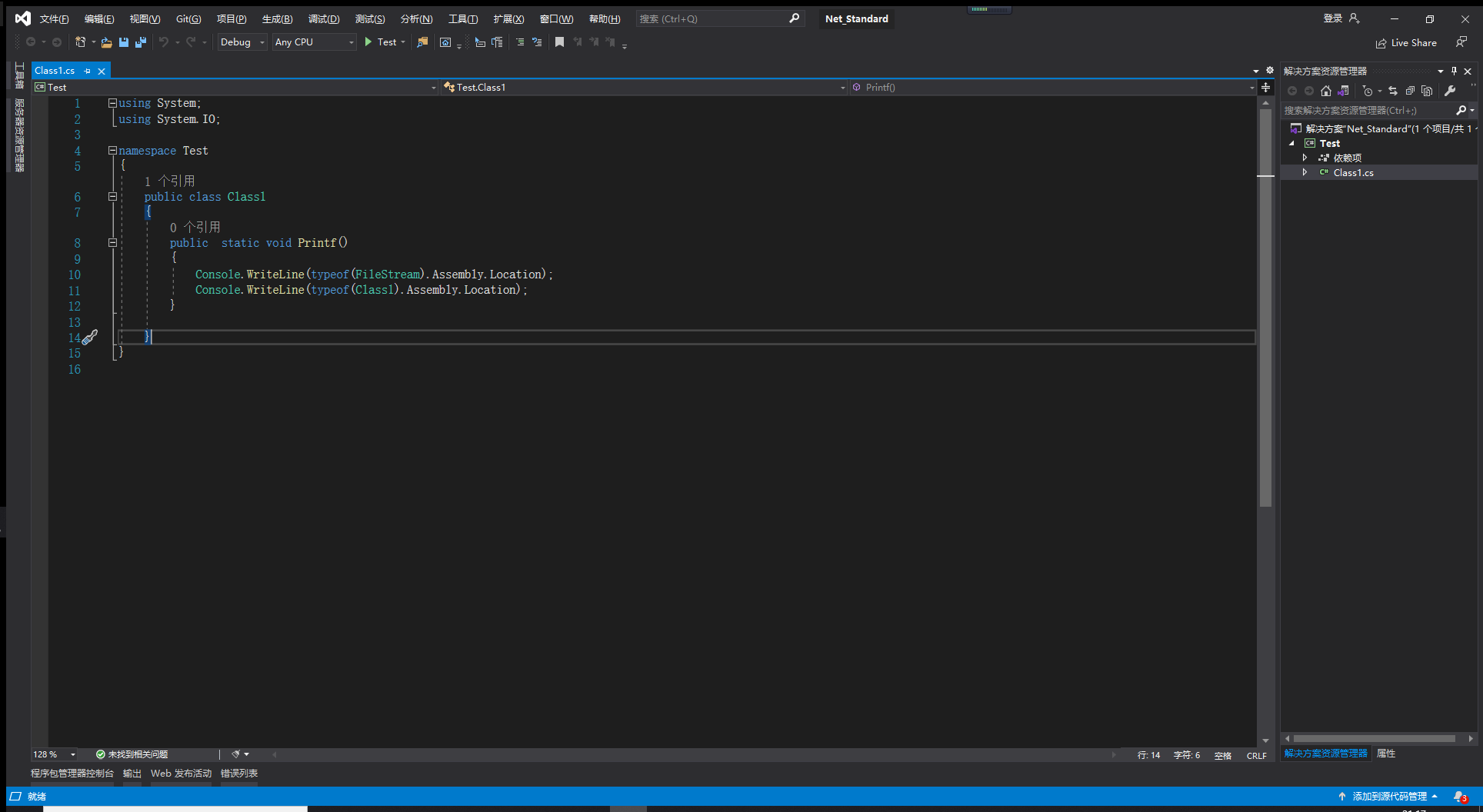
Task: Open the 调试(D) menu
Action: click(324, 18)
